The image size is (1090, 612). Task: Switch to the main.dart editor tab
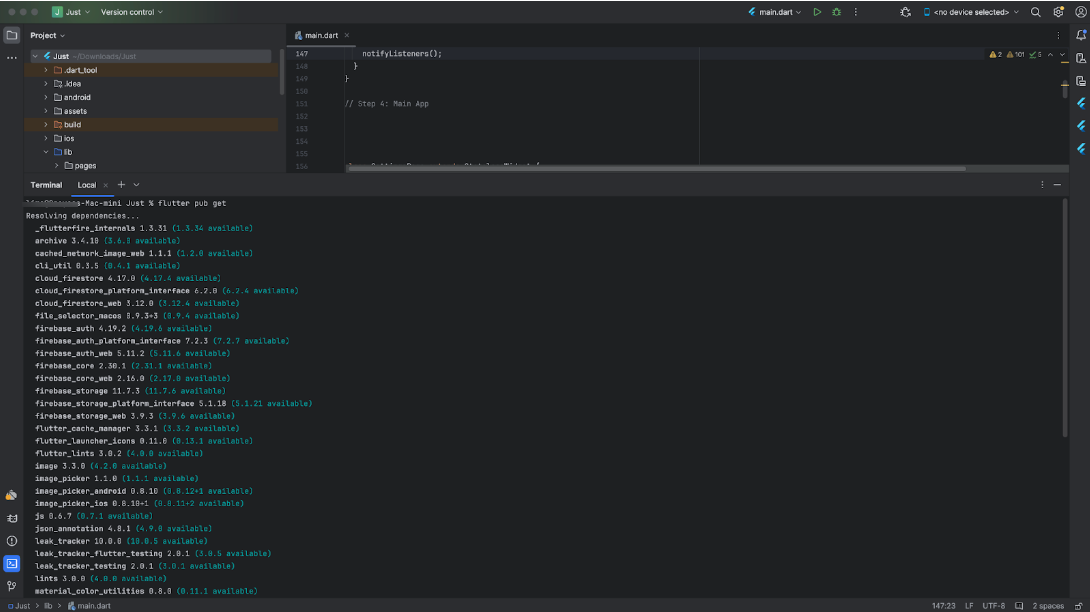[x=322, y=35]
